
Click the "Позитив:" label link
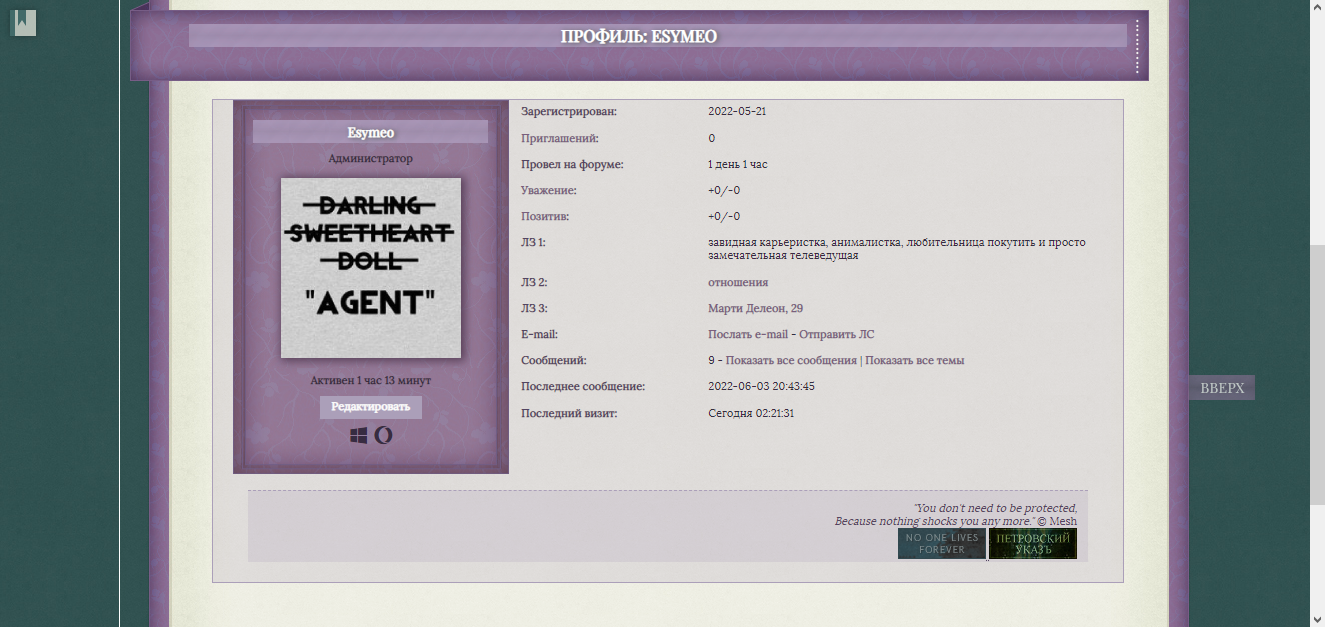(545, 216)
